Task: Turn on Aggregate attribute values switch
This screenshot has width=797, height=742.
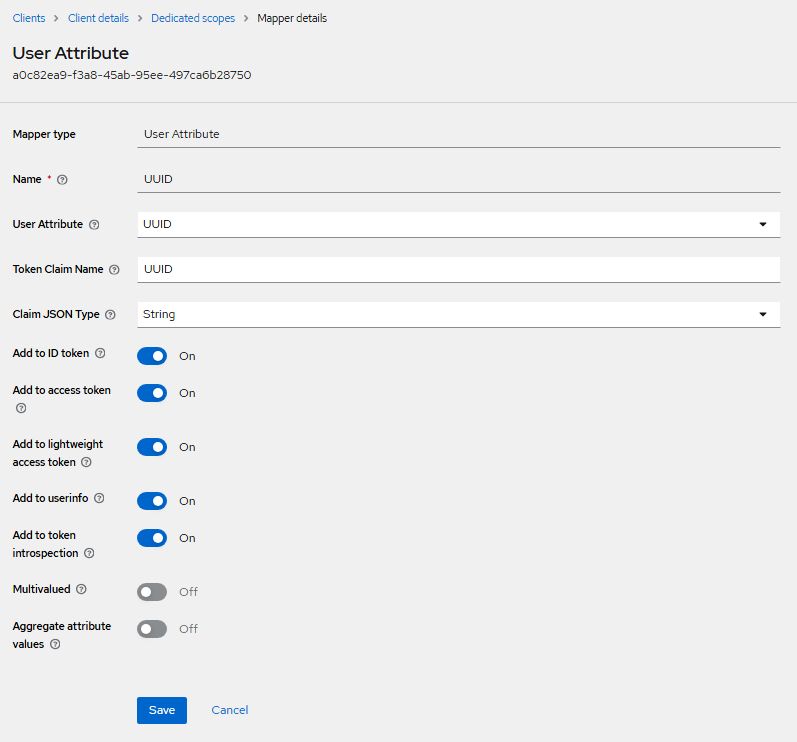Action: click(152, 629)
